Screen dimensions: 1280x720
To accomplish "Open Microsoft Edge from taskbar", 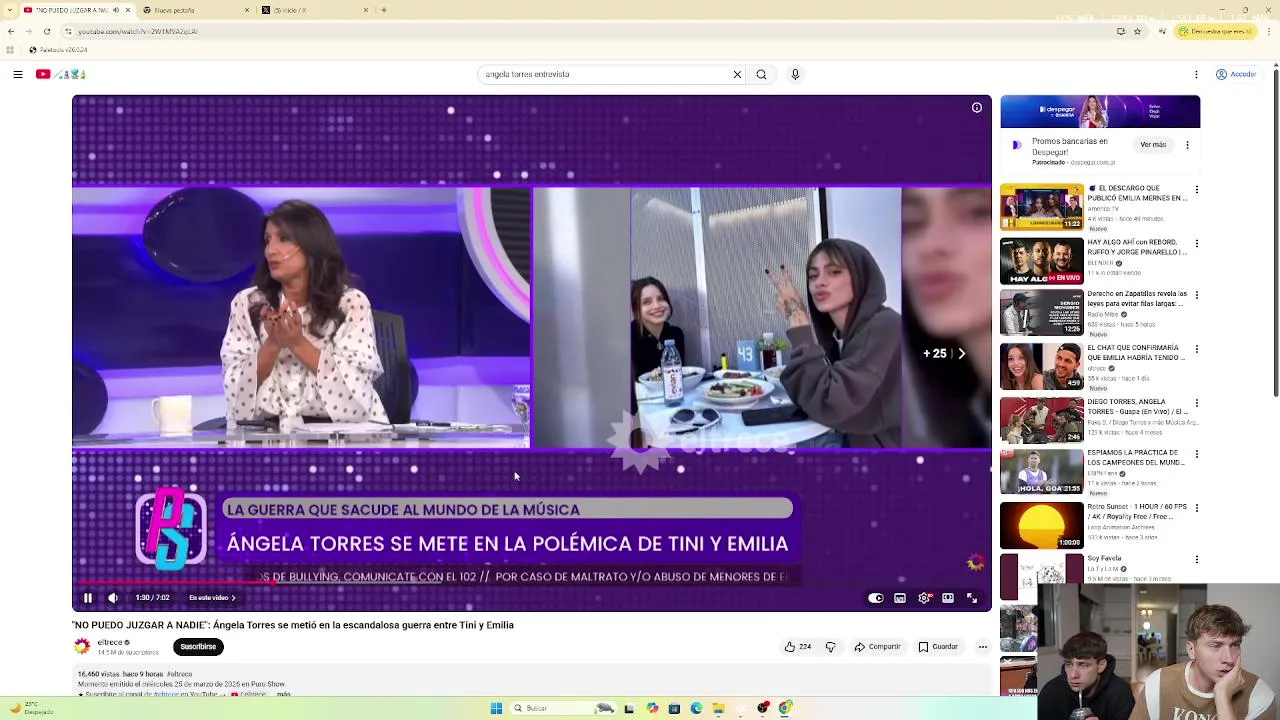I will tap(696, 708).
